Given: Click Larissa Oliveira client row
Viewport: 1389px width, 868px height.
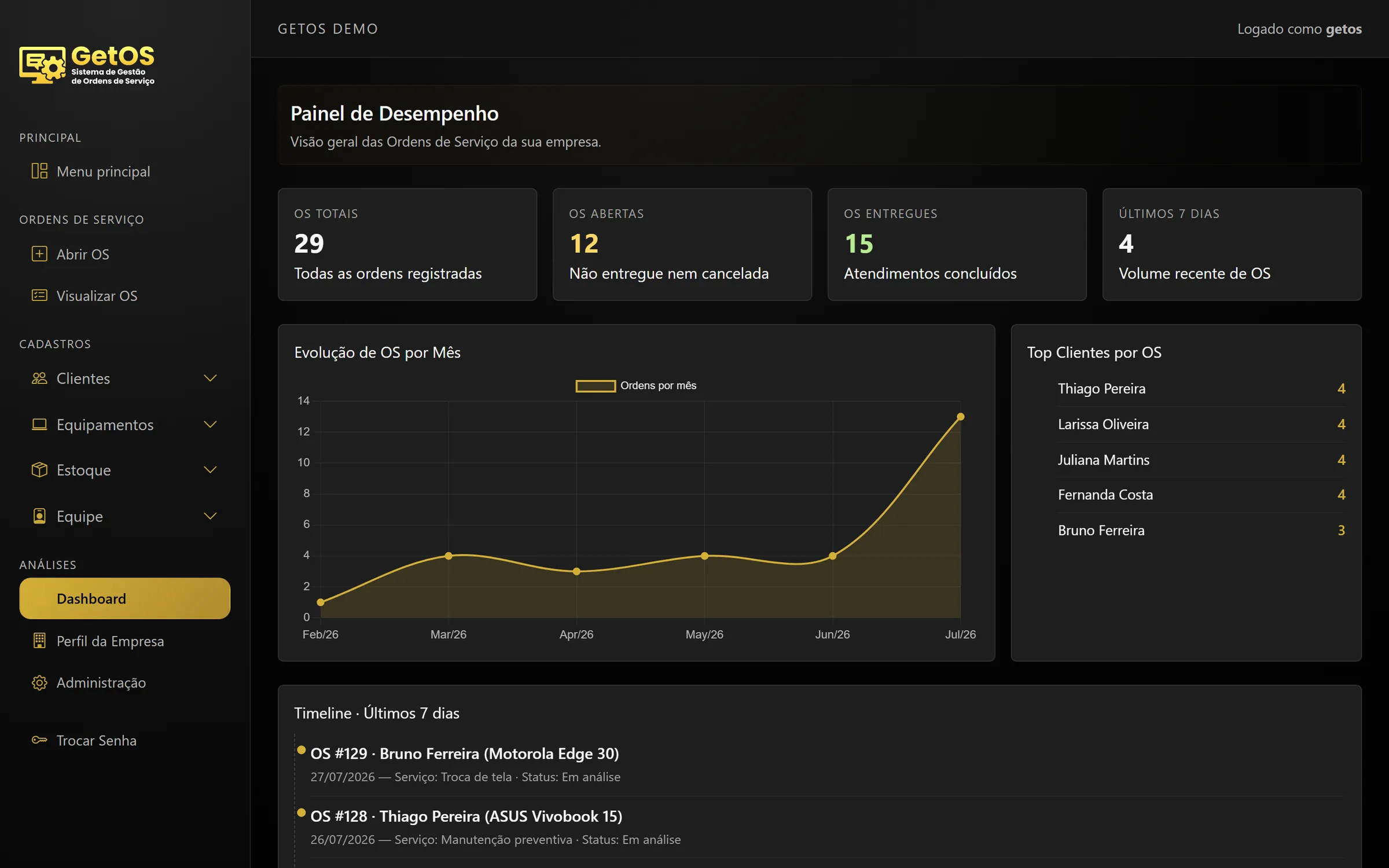Looking at the screenshot, I should point(1201,424).
